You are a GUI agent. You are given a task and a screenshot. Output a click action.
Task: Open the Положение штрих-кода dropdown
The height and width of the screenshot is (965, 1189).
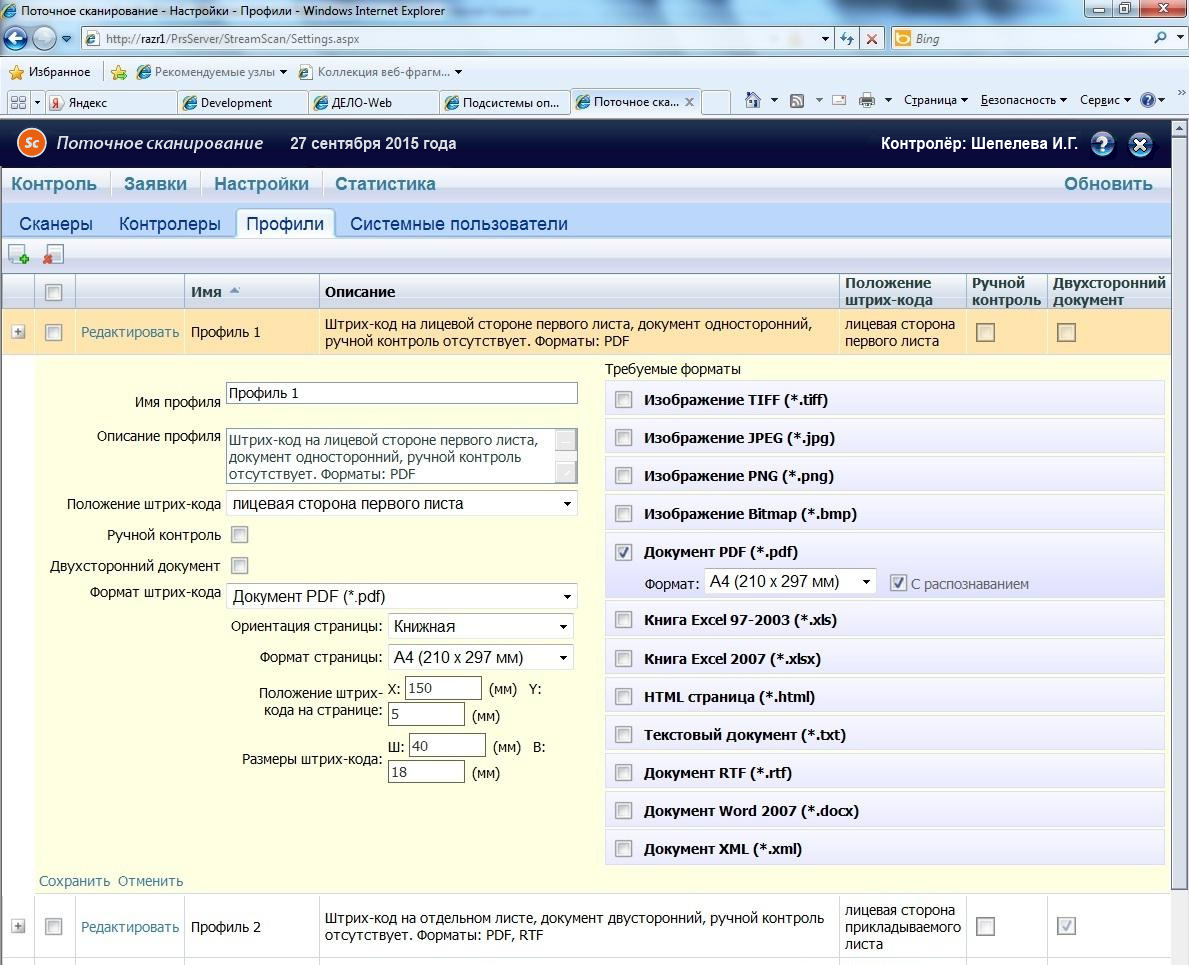coord(402,503)
